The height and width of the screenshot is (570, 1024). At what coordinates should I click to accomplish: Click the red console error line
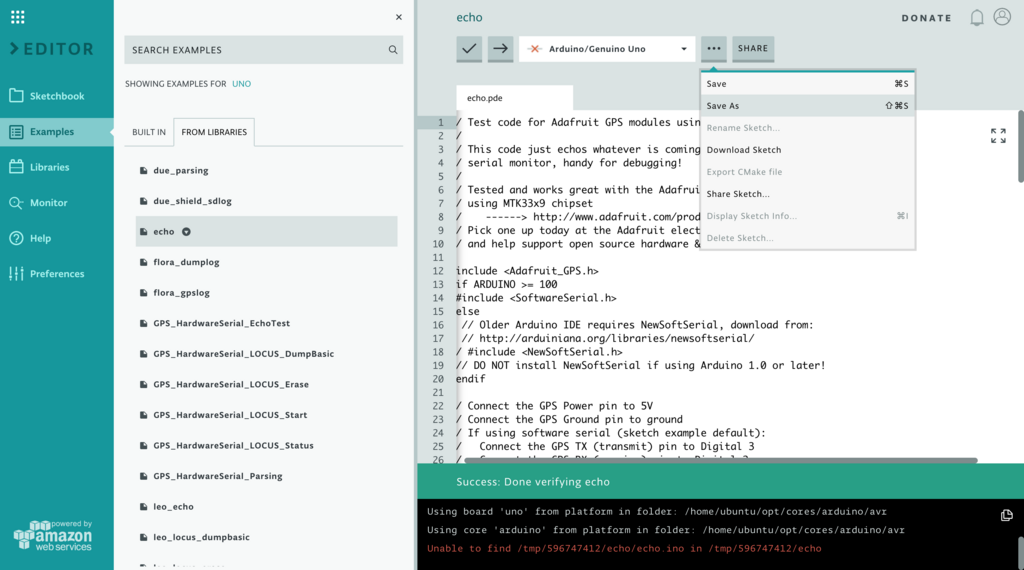click(624, 548)
